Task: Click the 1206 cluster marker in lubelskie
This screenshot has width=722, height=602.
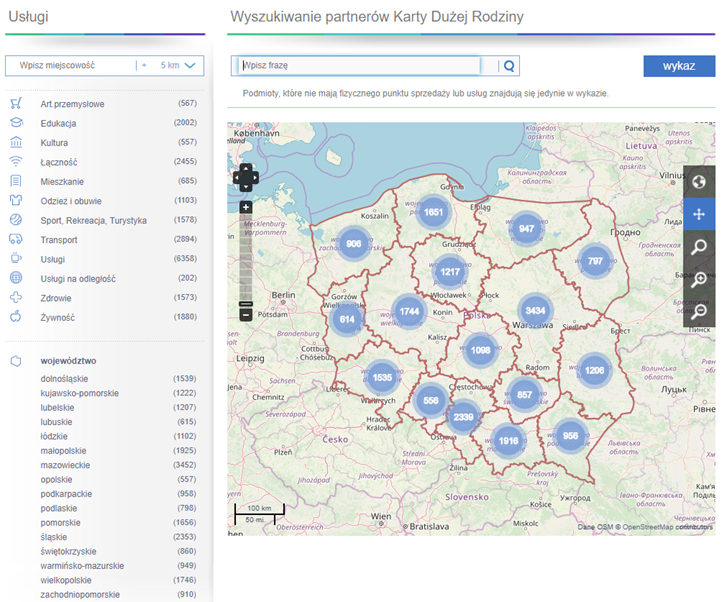Action: pyautogui.click(x=594, y=370)
